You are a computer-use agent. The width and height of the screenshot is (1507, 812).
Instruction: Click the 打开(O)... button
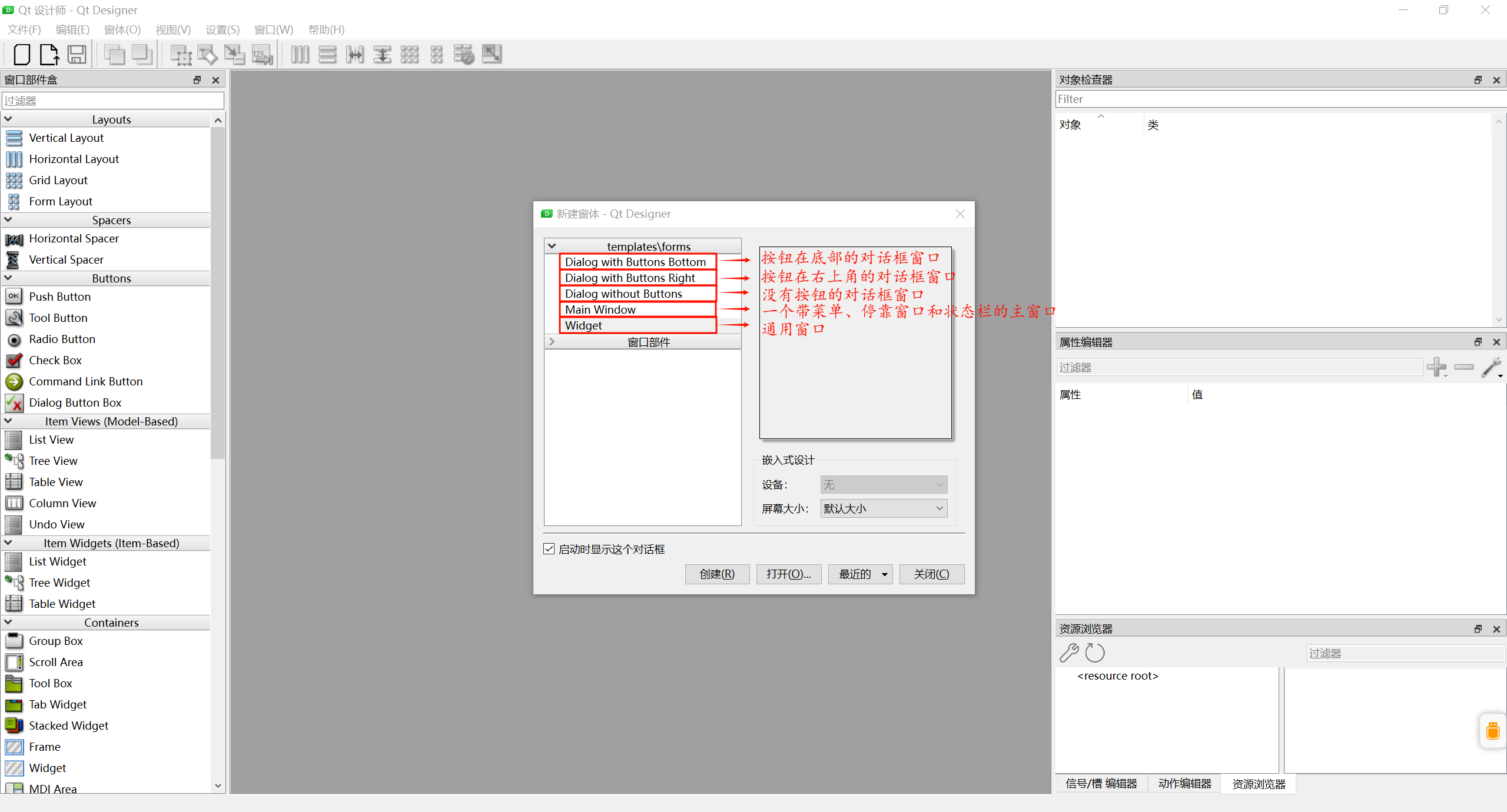coord(788,574)
